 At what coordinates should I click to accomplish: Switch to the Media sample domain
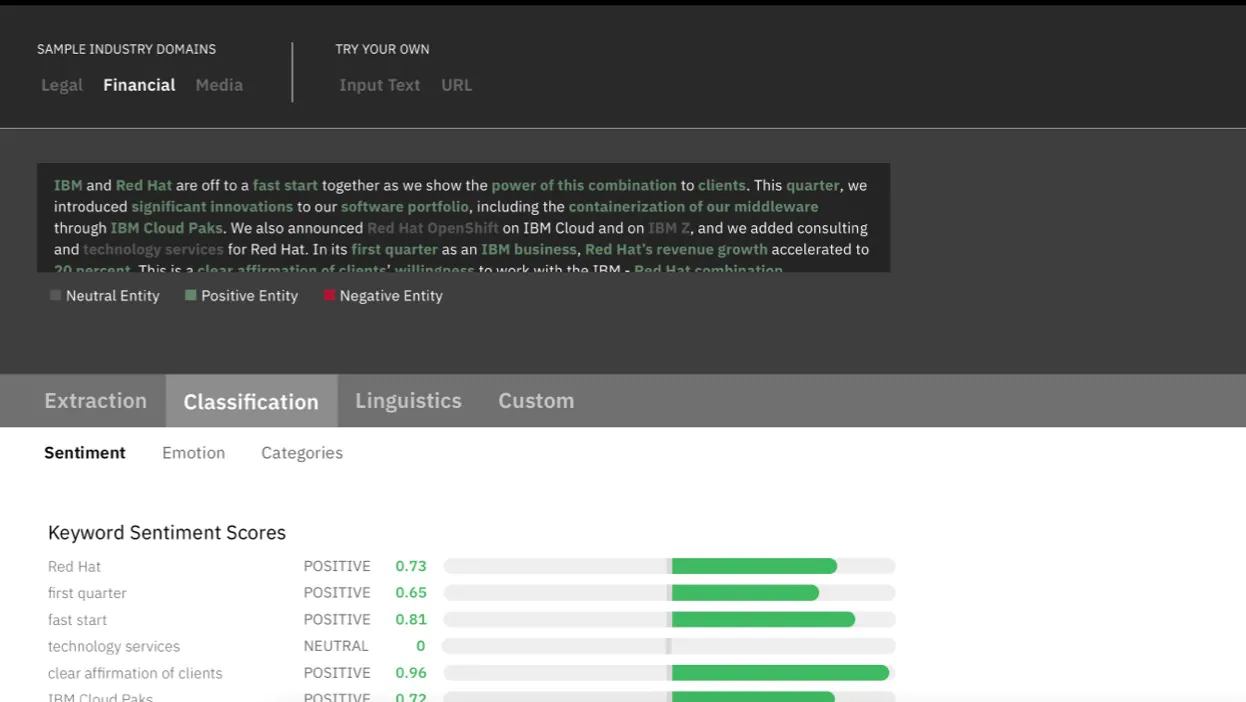pos(219,85)
